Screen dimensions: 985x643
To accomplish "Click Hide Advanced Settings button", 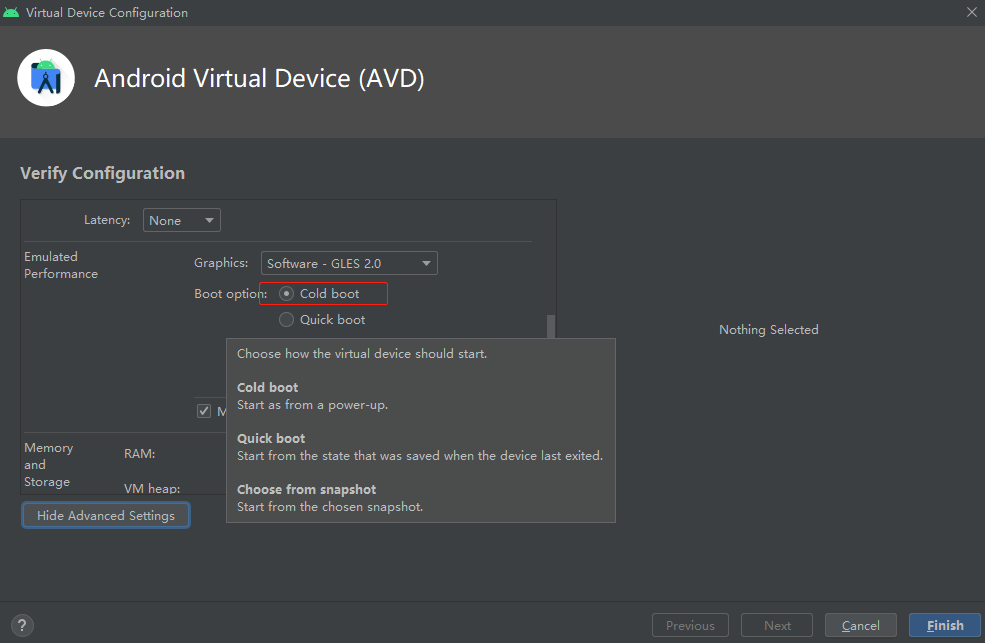I will click(106, 516).
